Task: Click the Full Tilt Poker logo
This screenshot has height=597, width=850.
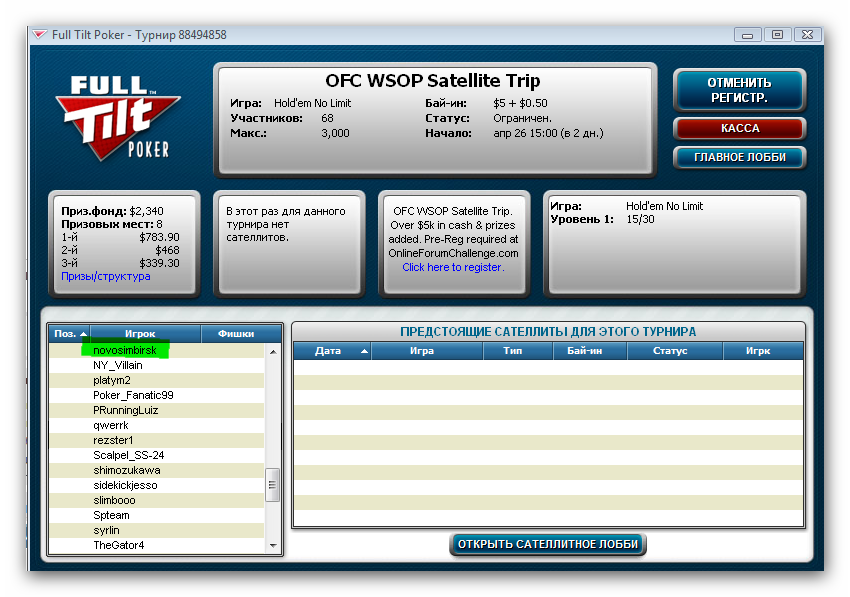Action: 118,118
